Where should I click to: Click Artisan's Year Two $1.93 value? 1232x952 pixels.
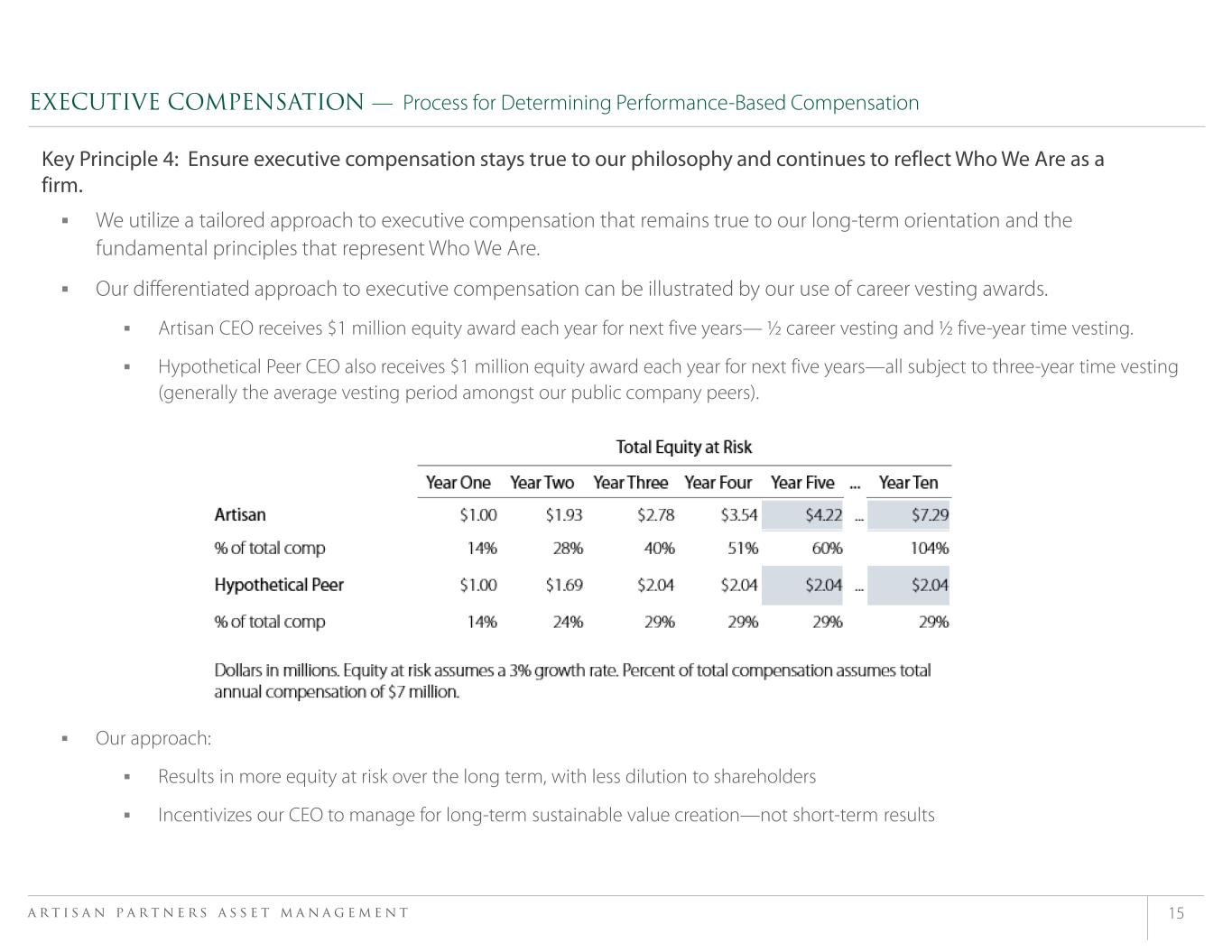[x=563, y=515]
